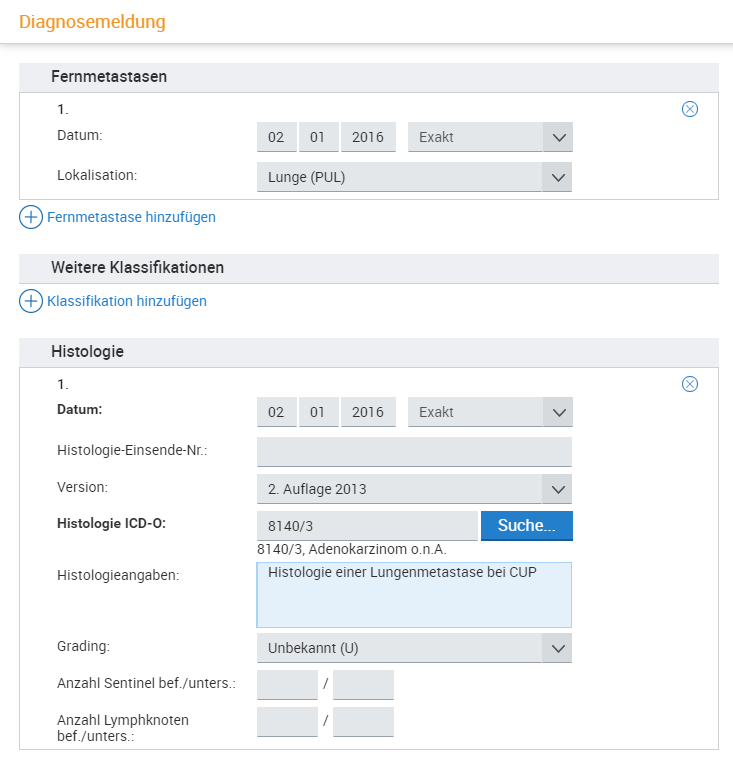This screenshot has height=759, width=733.
Task: Remove the Fernmetastase entry with X icon
Action: (689, 109)
